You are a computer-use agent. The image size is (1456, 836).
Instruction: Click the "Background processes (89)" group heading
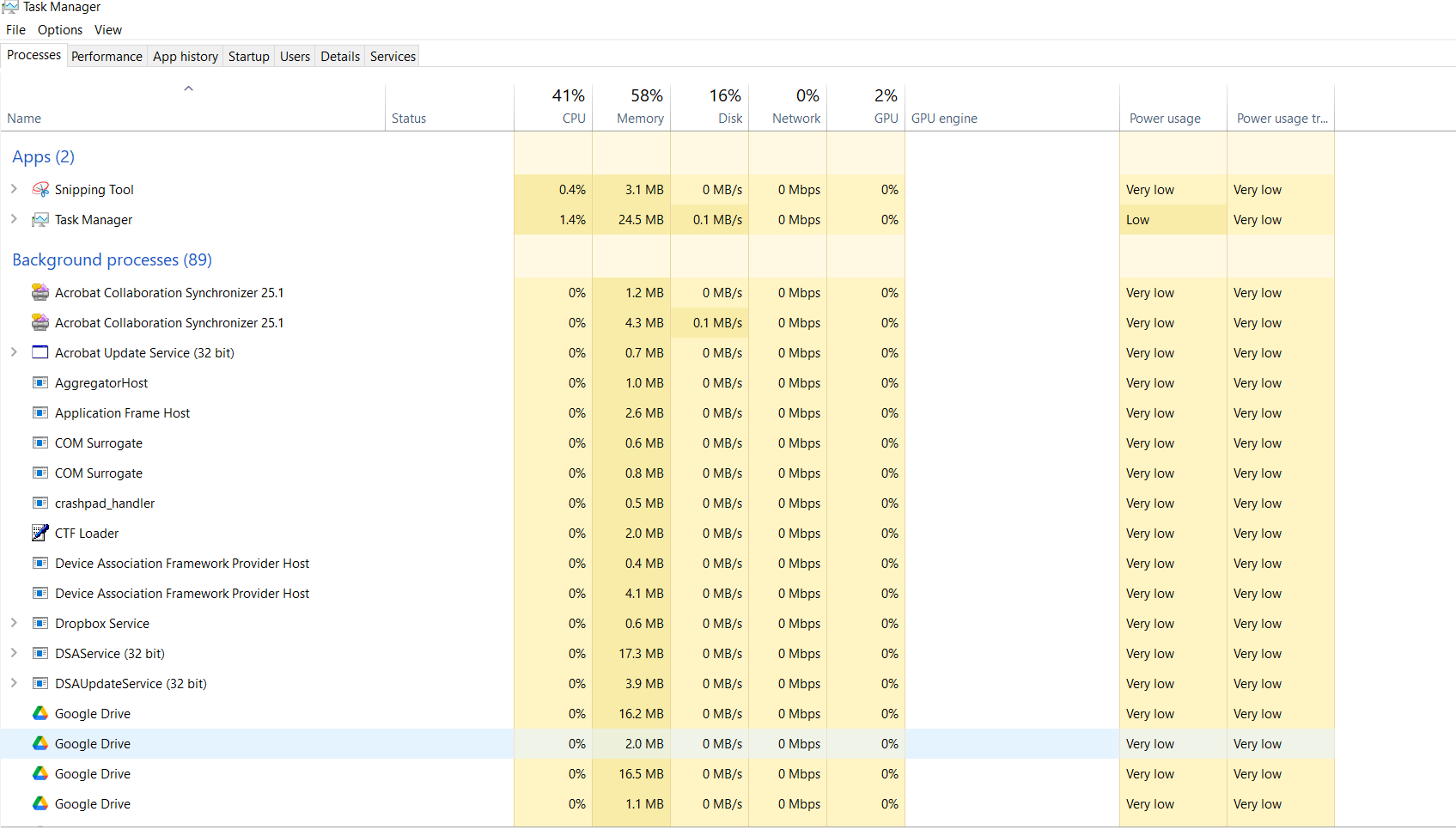click(x=112, y=259)
